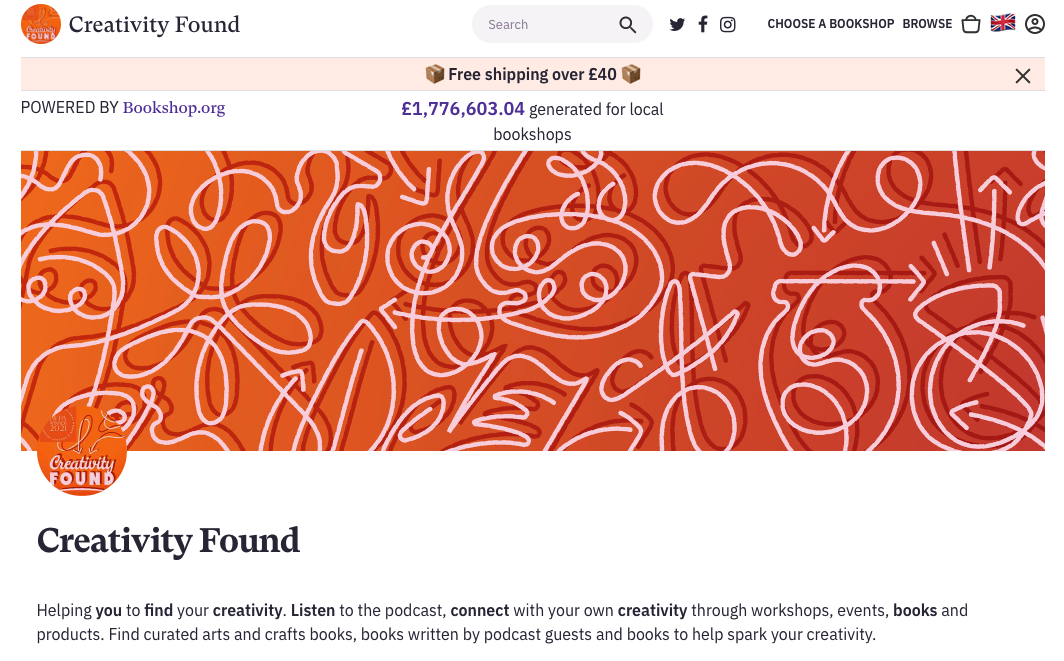Click into the Search field
Image resolution: width=1064 pixels, height=661 pixels.
[x=545, y=25]
